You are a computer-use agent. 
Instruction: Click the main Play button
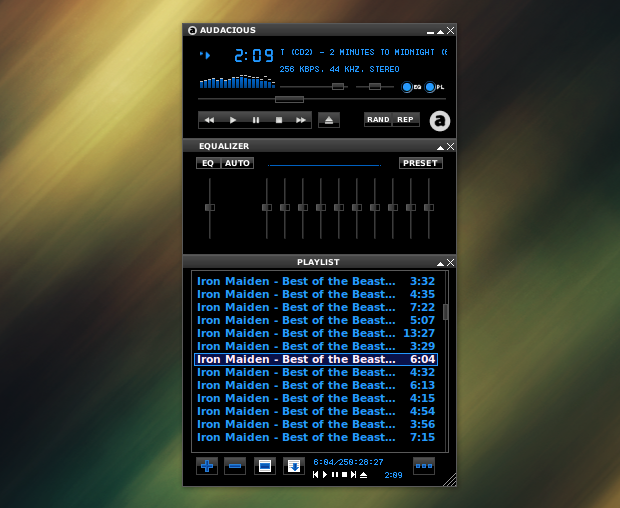232,120
